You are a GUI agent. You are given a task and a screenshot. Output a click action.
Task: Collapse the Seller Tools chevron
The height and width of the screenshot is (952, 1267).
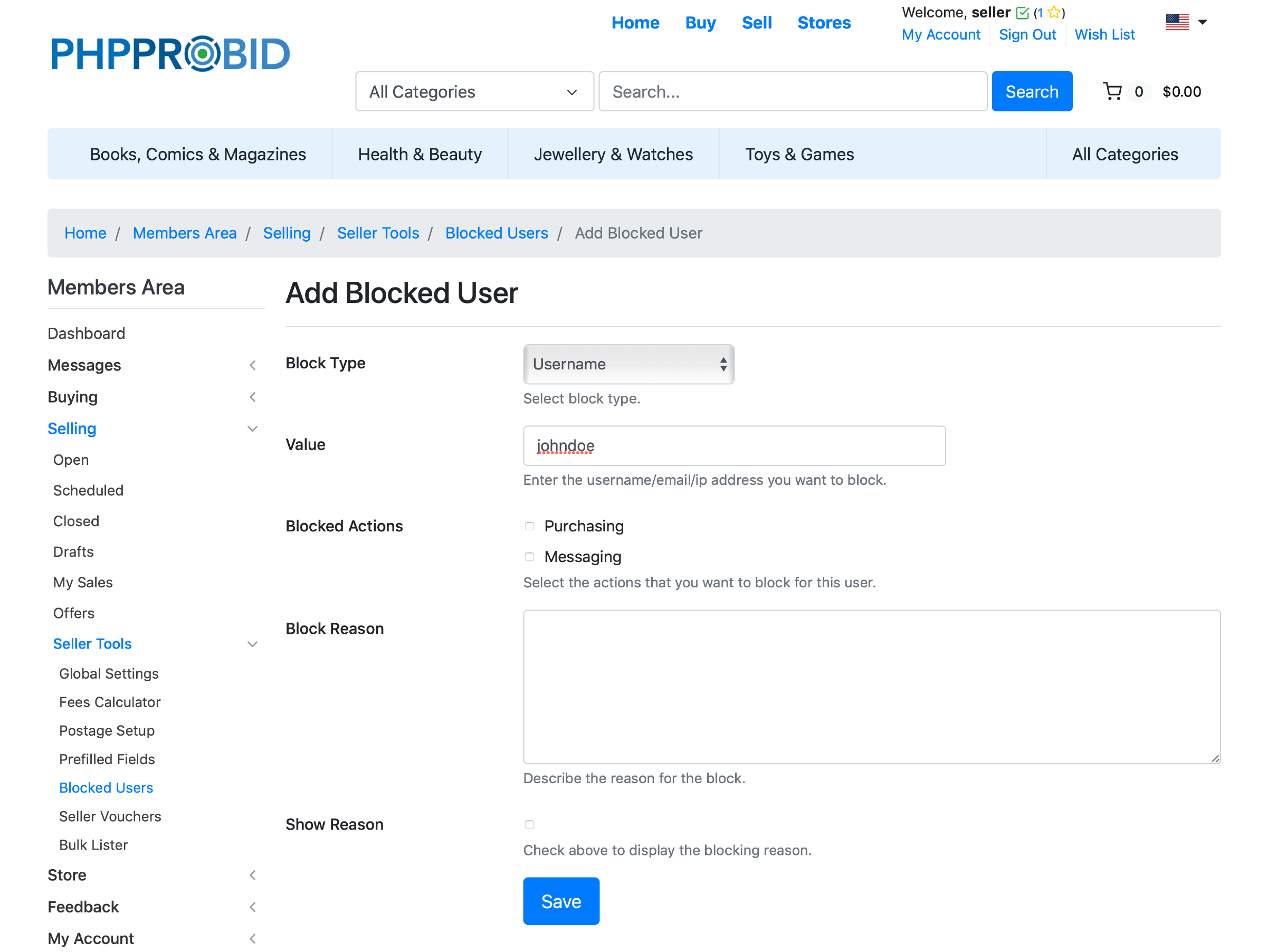pos(253,644)
